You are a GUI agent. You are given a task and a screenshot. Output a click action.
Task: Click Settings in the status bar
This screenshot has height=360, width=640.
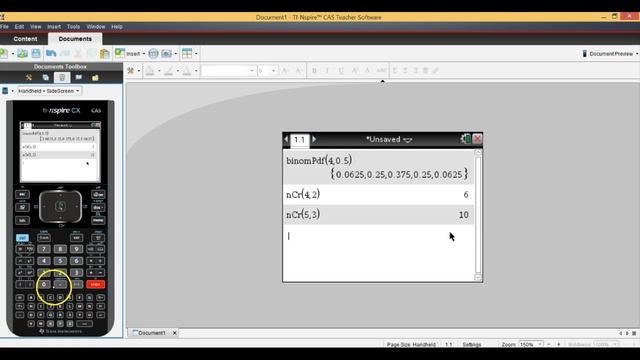tap(471, 345)
